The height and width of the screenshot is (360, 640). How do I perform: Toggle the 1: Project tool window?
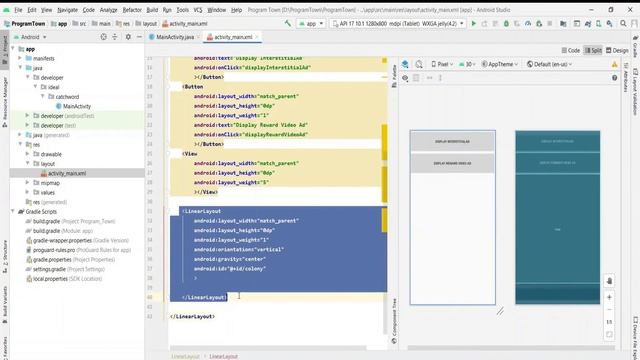pos(5,50)
